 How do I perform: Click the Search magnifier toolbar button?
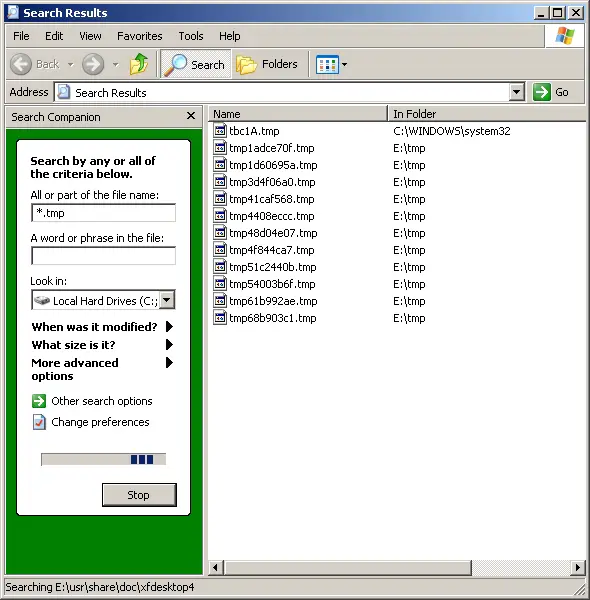pyautogui.click(x=196, y=64)
